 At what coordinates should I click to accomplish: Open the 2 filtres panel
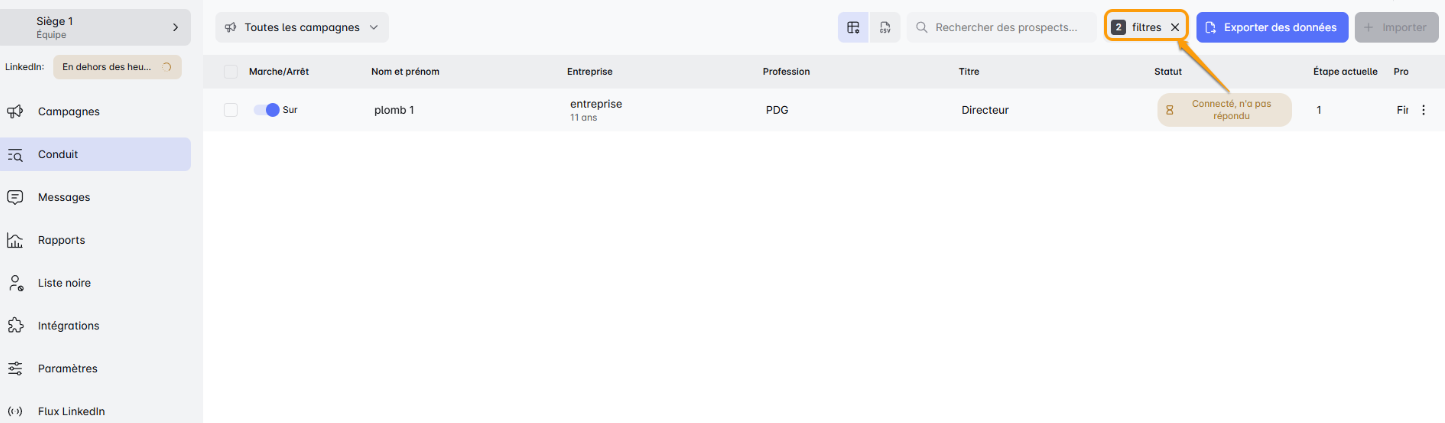1137,28
